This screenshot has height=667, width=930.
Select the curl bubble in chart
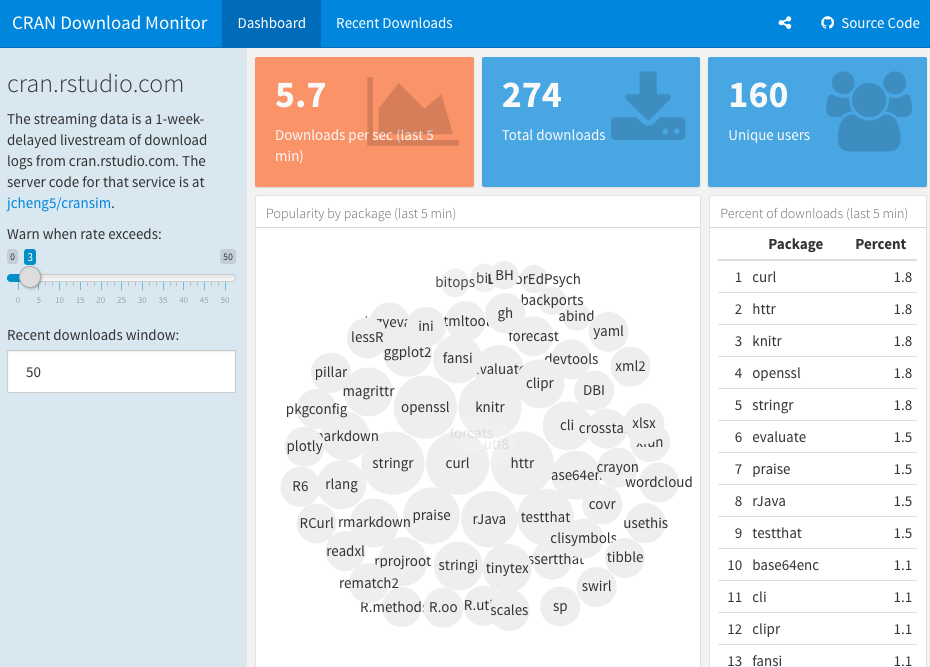tap(457, 463)
